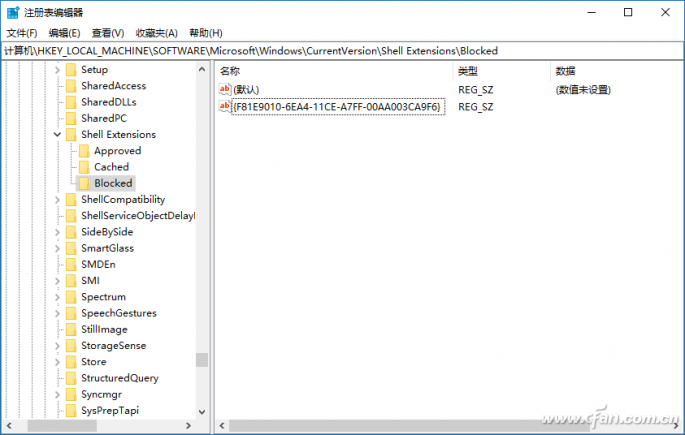Select the Blocked key label in the tree
This screenshot has width=685, height=435.
pos(113,183)
